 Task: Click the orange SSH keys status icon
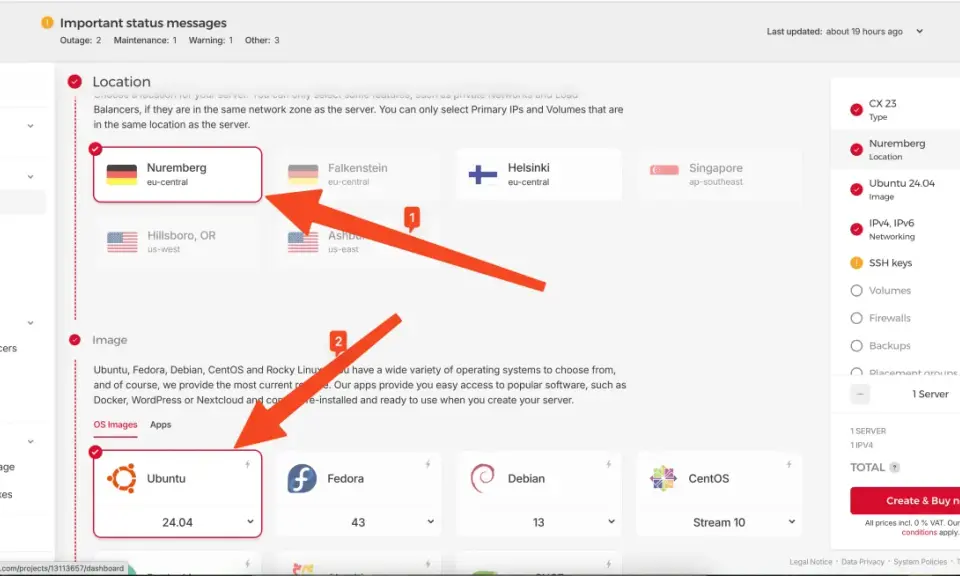pos(857,263)
